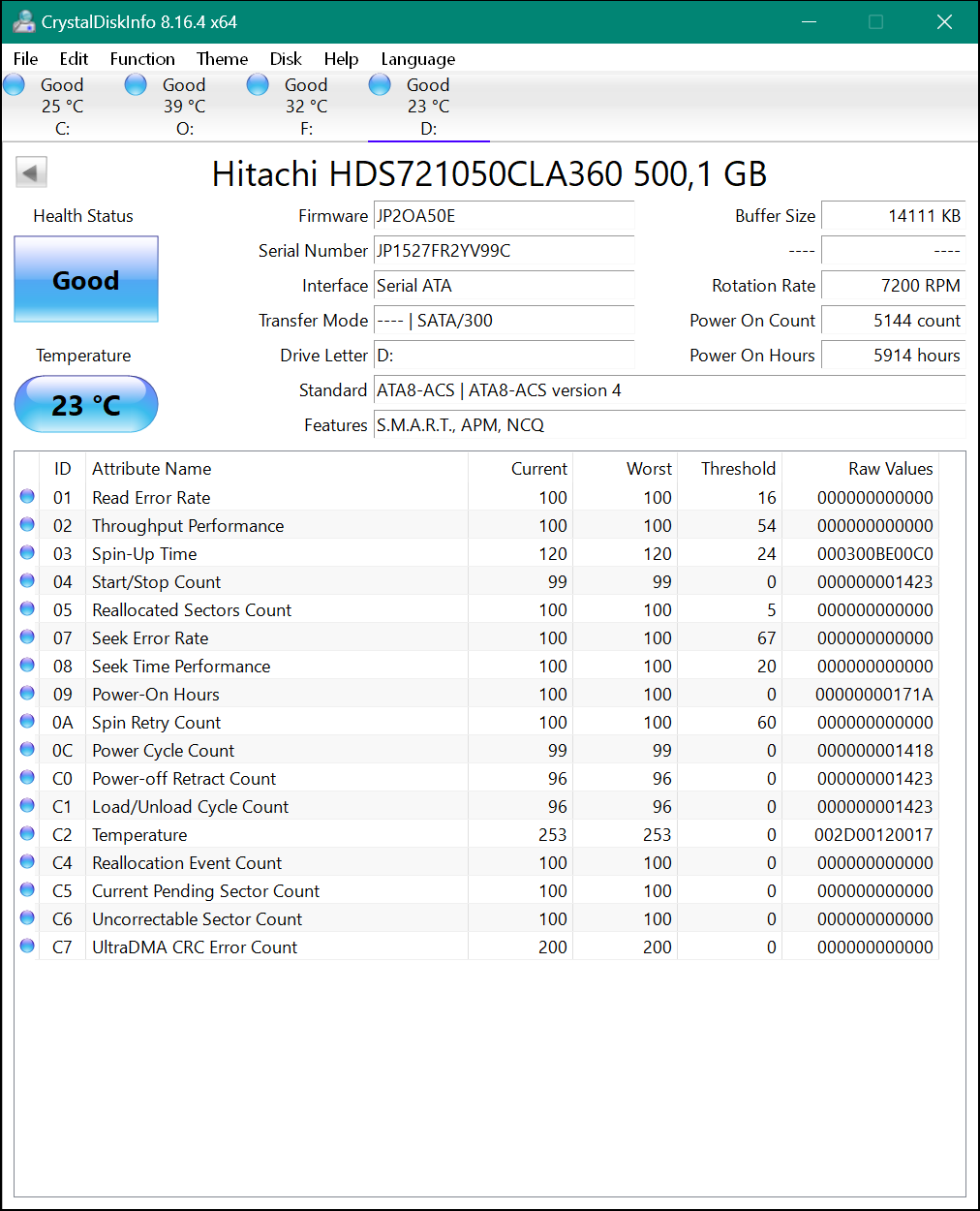Click raw value 000300BE00C0
Viewport: 980px width, 1211px height.
[x=875, y=554]
